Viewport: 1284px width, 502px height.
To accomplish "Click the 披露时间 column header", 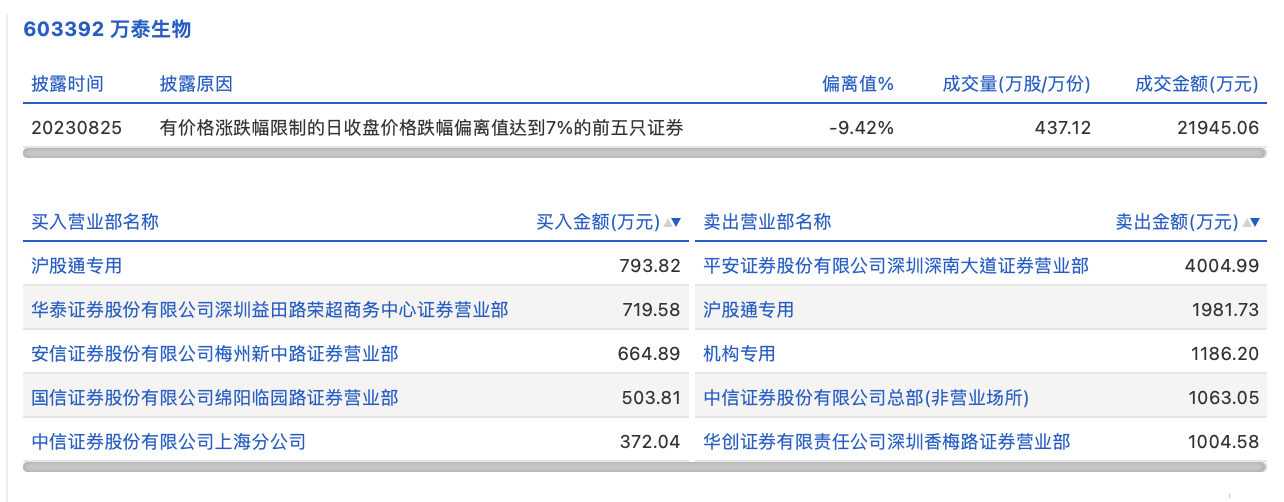I will pos(67,84).
